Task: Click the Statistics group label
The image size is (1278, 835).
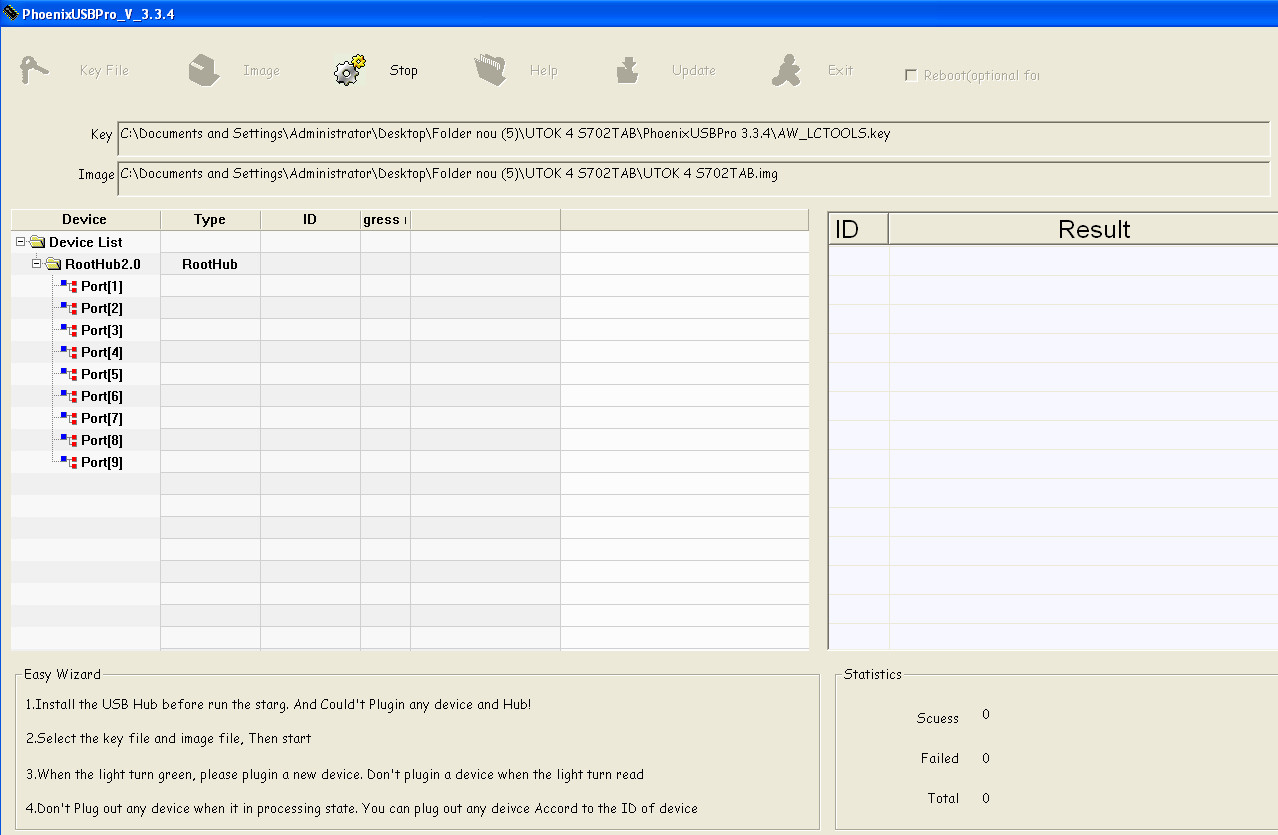Action: [873, 674]
